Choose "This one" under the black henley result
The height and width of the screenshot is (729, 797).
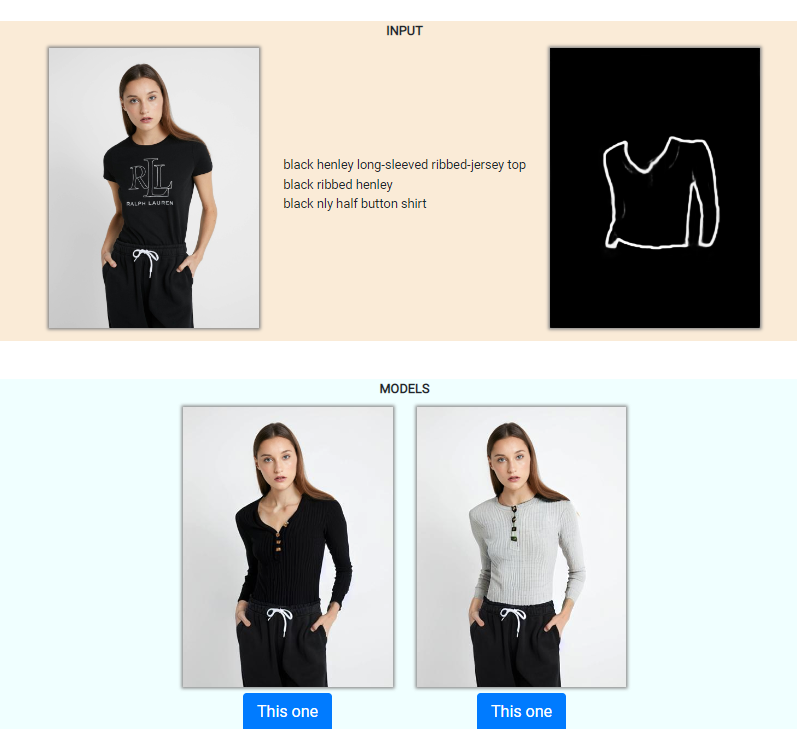[x=287, y=711]
